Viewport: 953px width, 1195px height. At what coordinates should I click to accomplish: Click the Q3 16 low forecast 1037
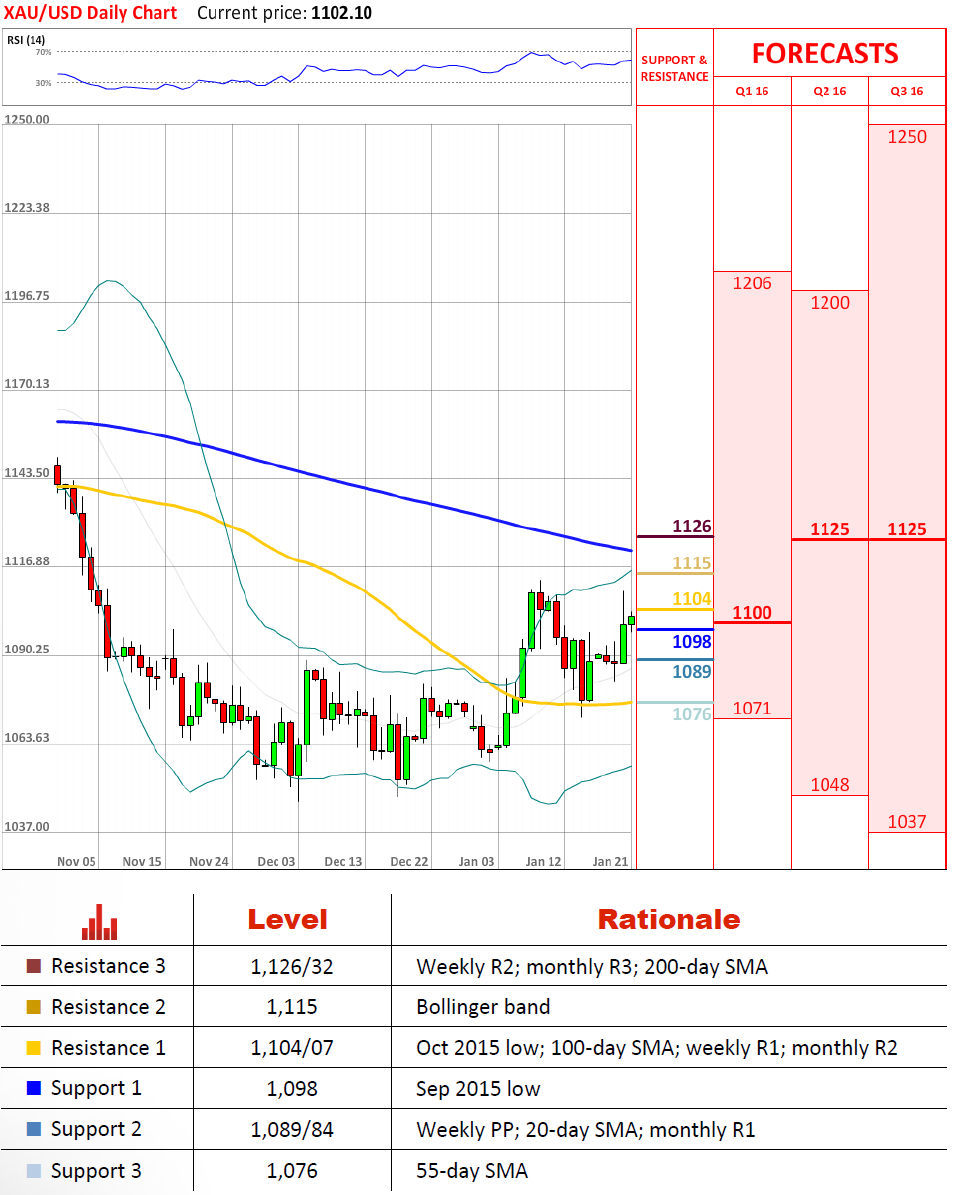[x=907, y=822]
